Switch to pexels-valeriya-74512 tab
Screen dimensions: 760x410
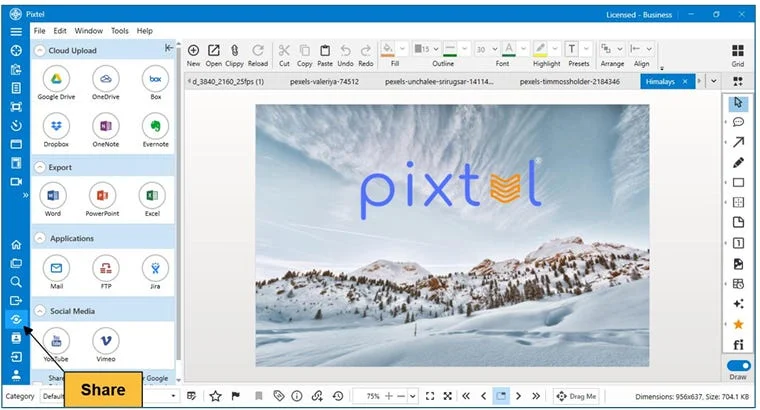point(324,81)
